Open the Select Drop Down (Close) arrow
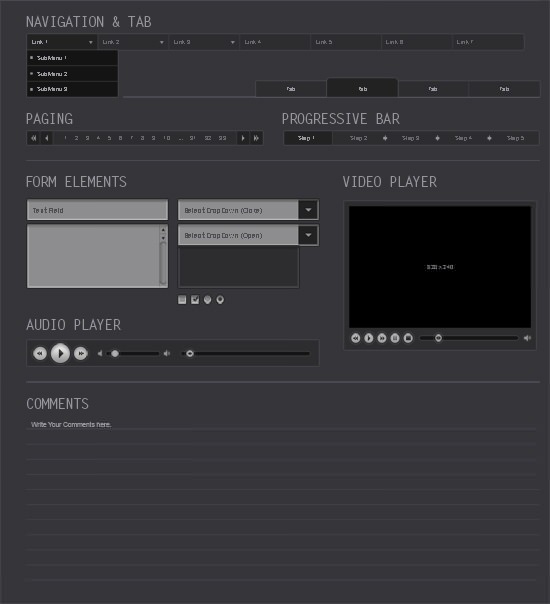Viewport: 550px width, 604px height. pos(308,210)
